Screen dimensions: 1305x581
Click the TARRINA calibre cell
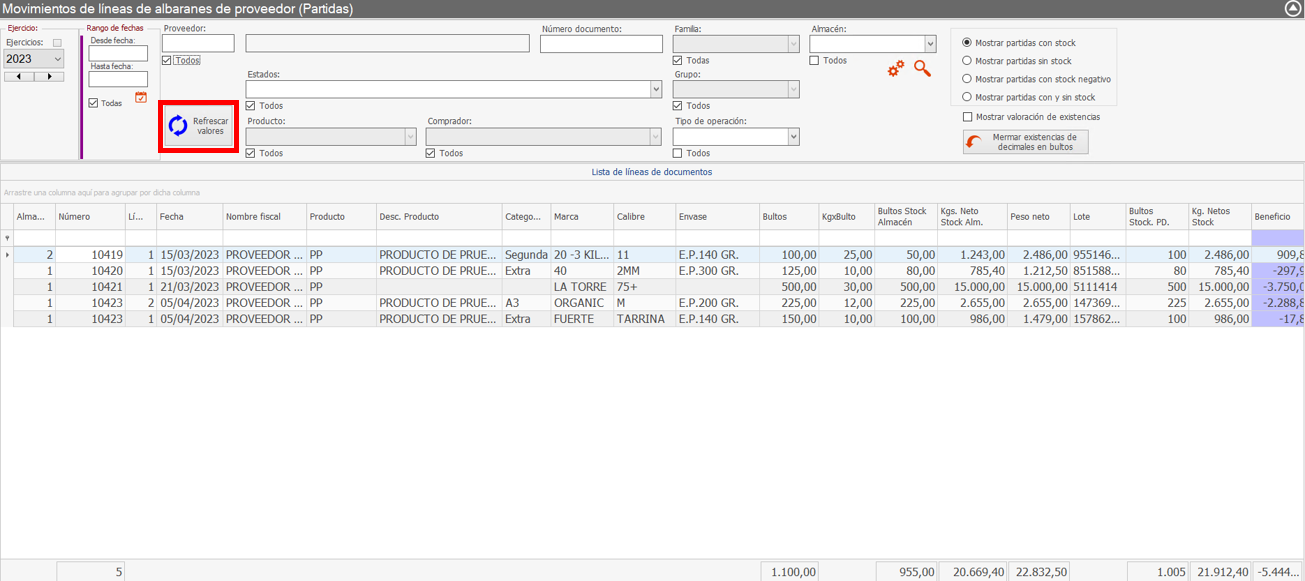644,319
